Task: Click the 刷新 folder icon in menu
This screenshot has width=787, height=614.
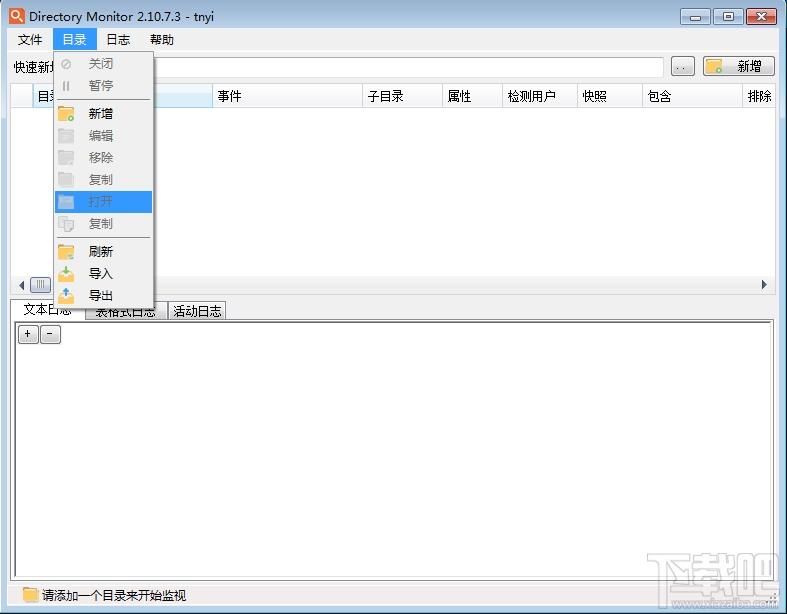Action: coord(66,252)
